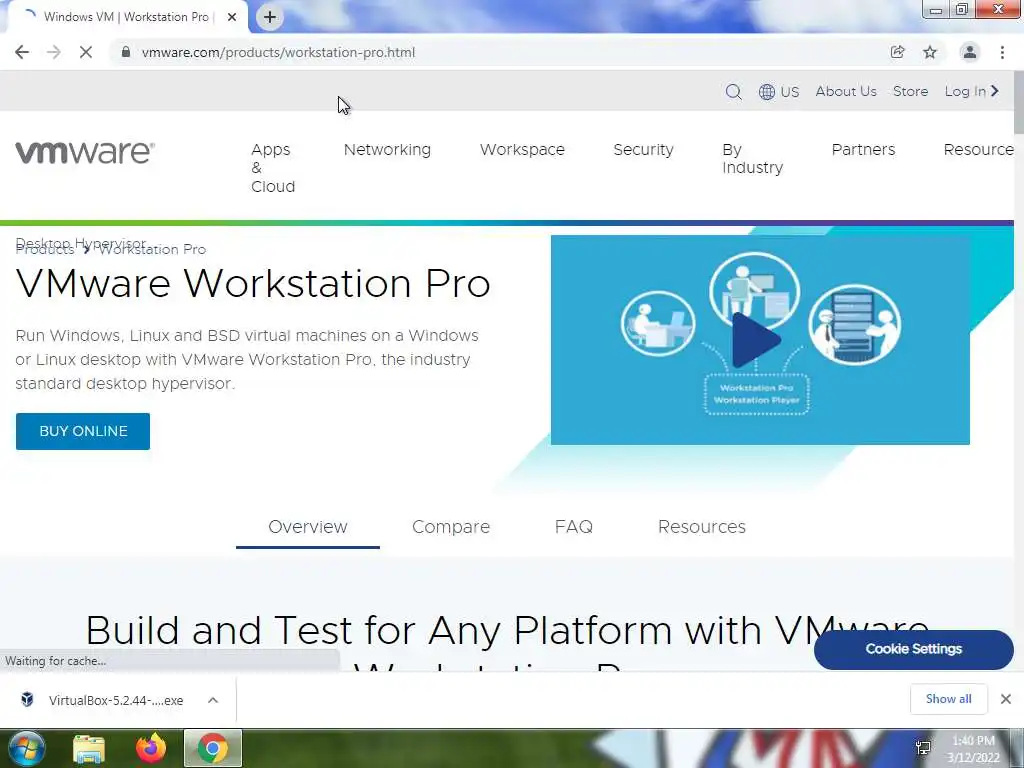Open the Chrome profile avatar

(970, 52)
